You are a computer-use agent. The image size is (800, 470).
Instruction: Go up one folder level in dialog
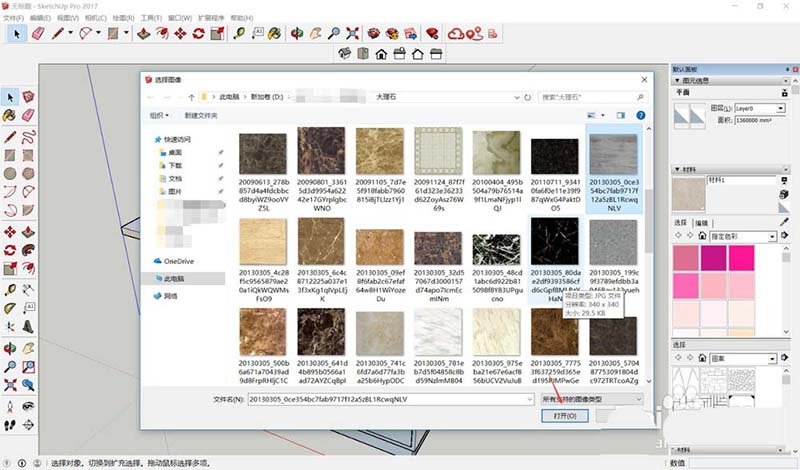(x=190, y=97)
